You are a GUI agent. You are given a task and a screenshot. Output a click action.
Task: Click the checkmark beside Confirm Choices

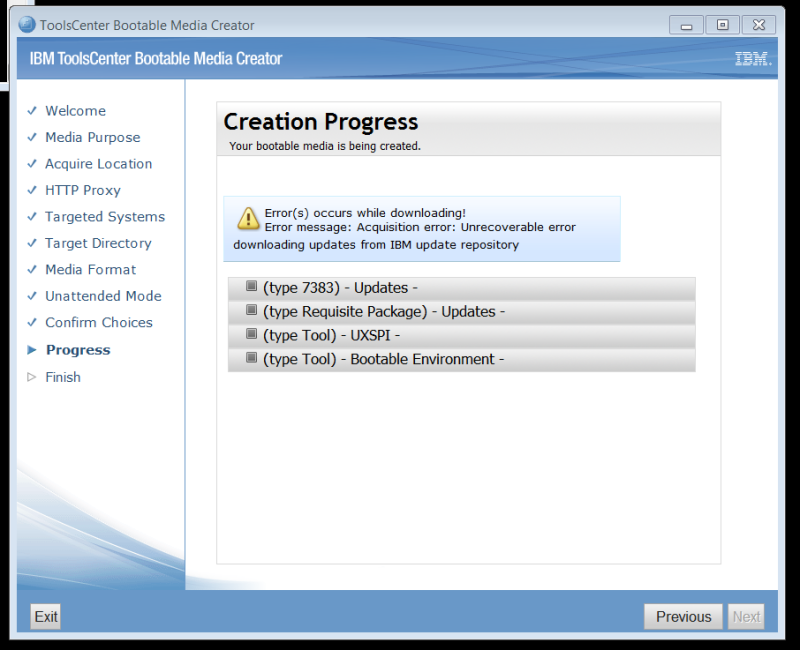(x=32, y=322)
